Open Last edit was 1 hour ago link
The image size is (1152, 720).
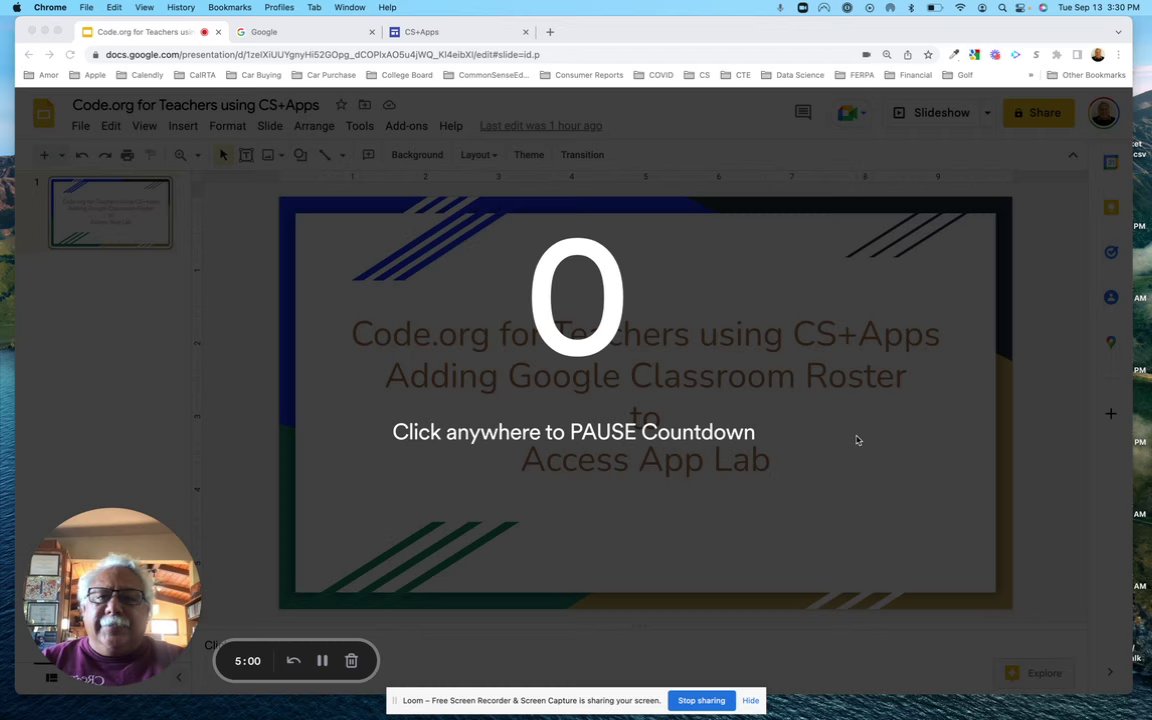pyautogui.click(x=541, y=126)
